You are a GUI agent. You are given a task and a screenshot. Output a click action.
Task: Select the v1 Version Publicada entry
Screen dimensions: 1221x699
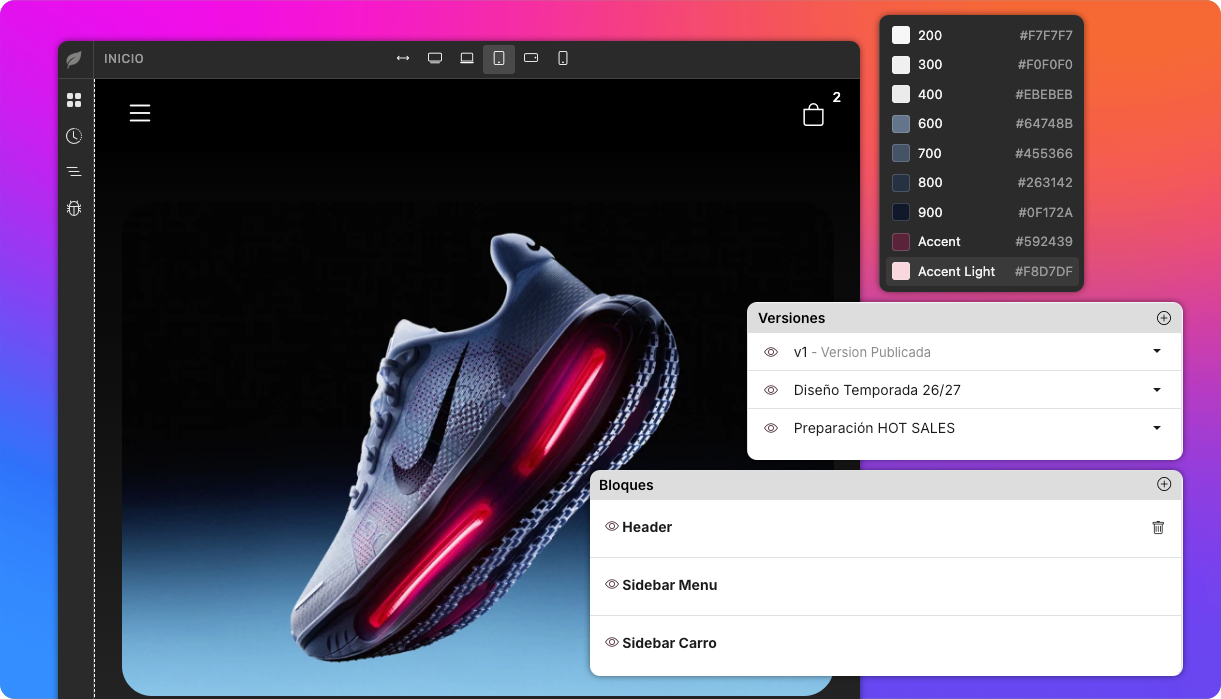tap(965, 352)
